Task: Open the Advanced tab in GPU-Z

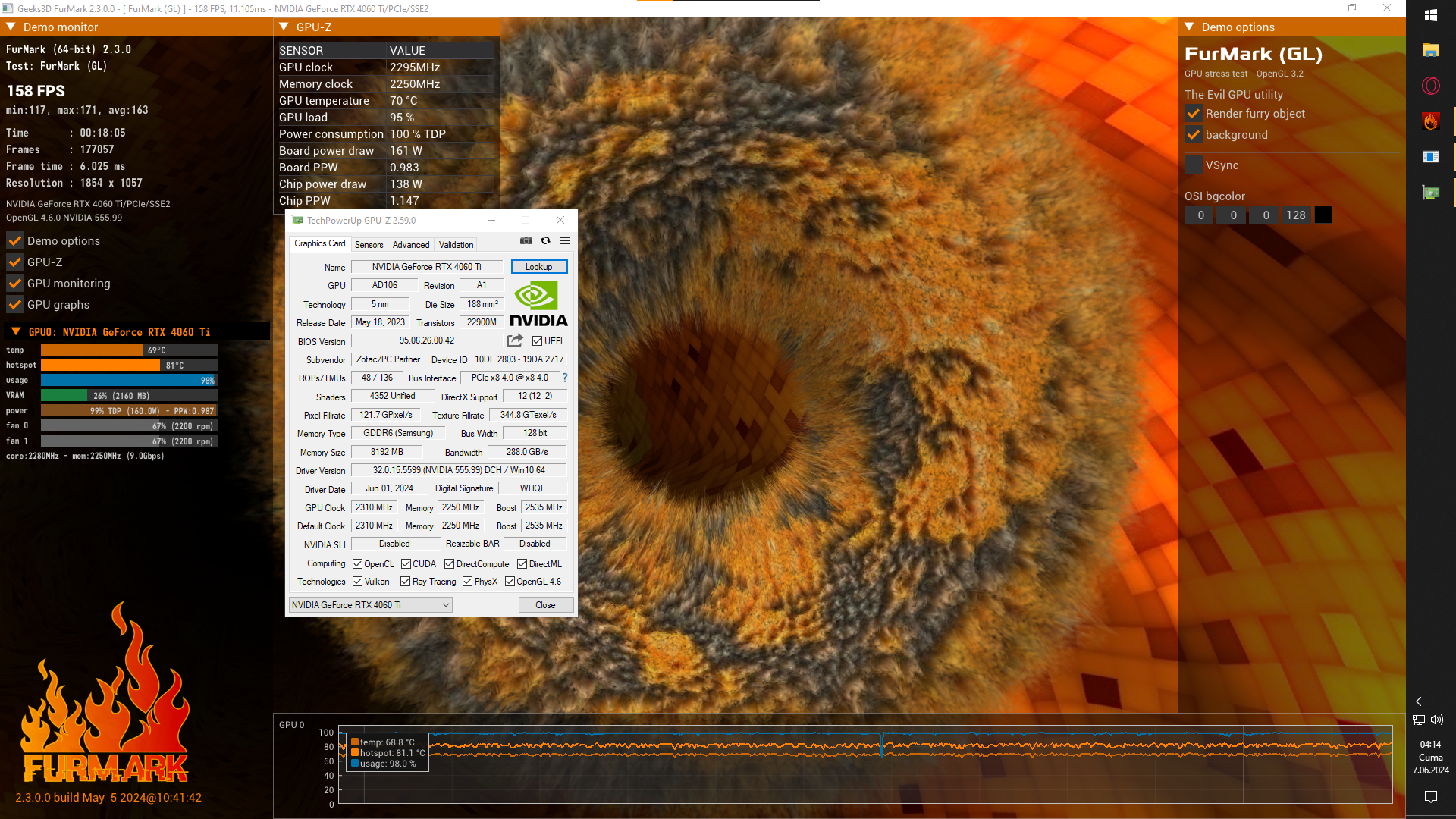Action: click(410, 245)
